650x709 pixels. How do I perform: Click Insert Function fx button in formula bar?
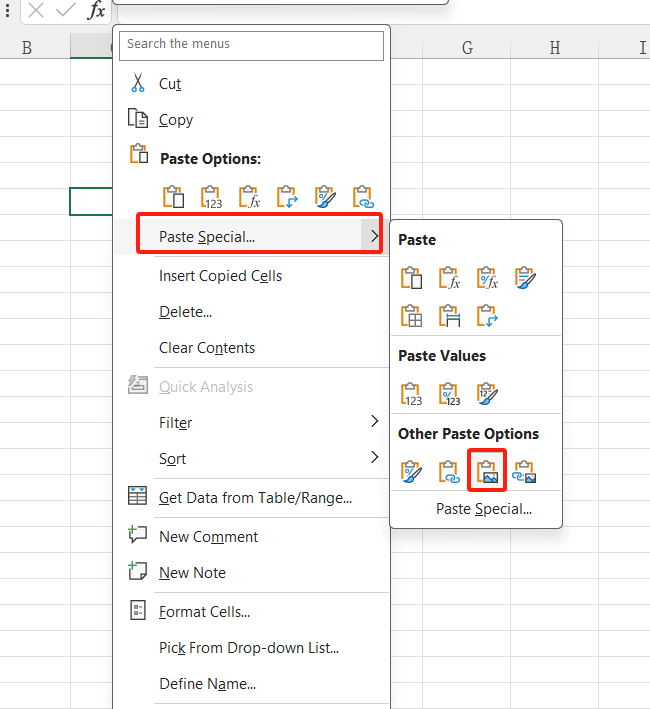[96, 11]
